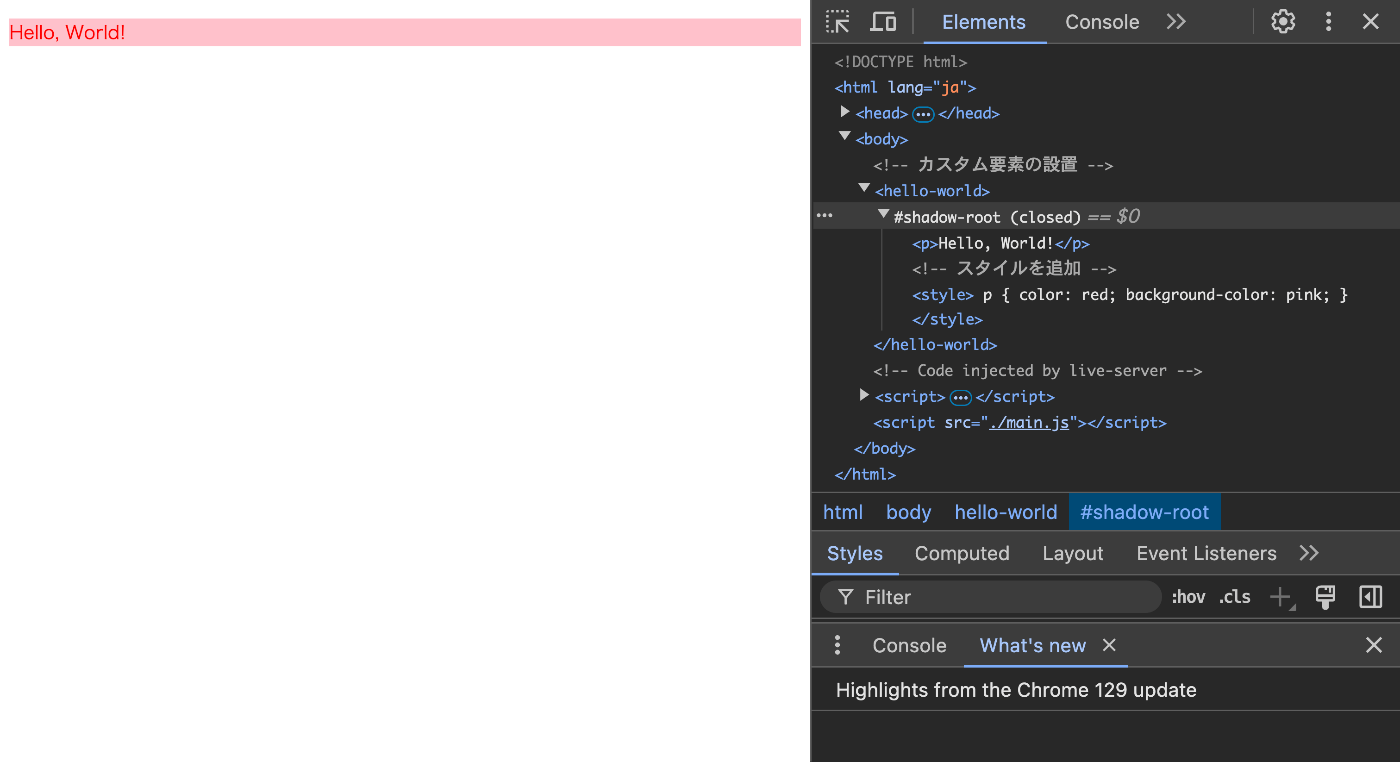The height and width of the screenshot is (762, 1400).
Task: Select the <p>Hello, World!</p> node
Action: (1000, 243)
